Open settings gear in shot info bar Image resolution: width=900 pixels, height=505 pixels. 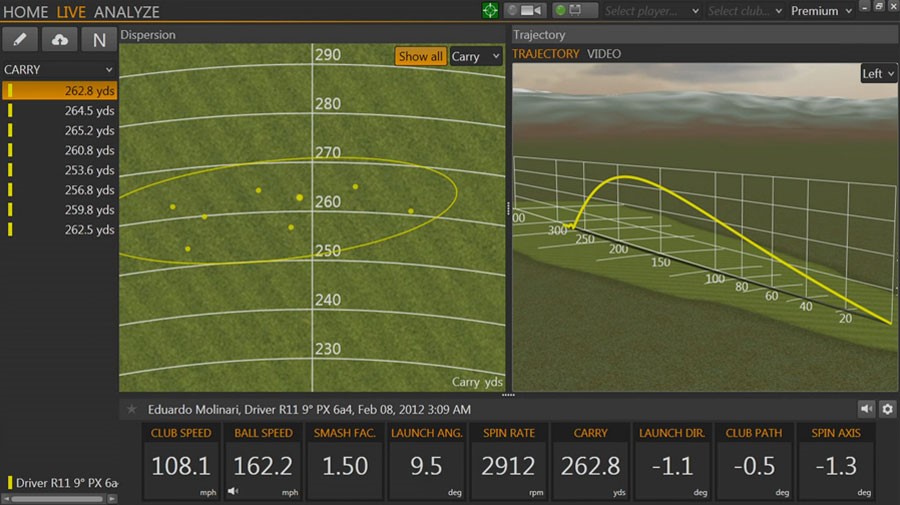(887, 409)
